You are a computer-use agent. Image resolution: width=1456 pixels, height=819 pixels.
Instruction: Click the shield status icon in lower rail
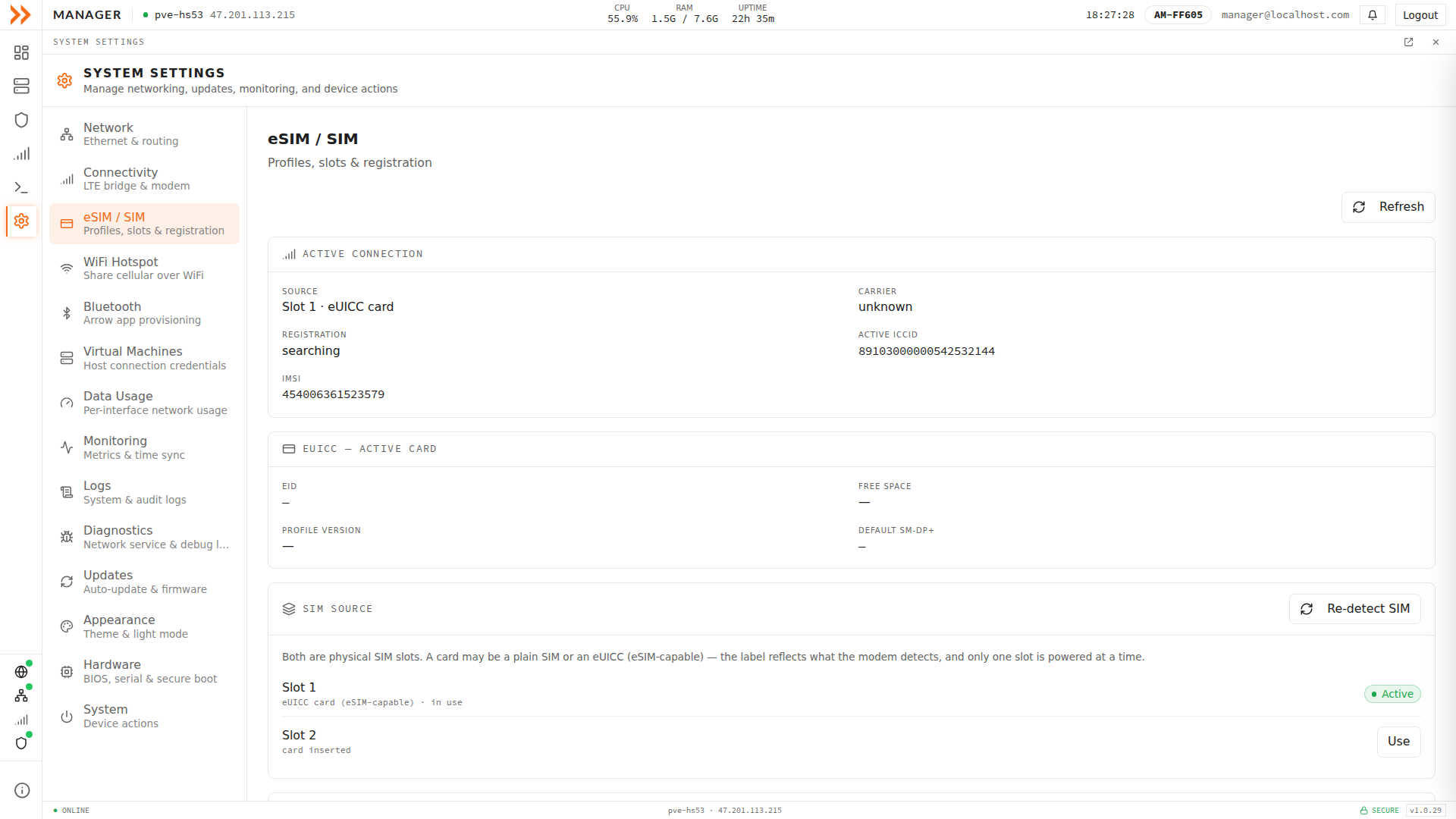coord(21,743)
